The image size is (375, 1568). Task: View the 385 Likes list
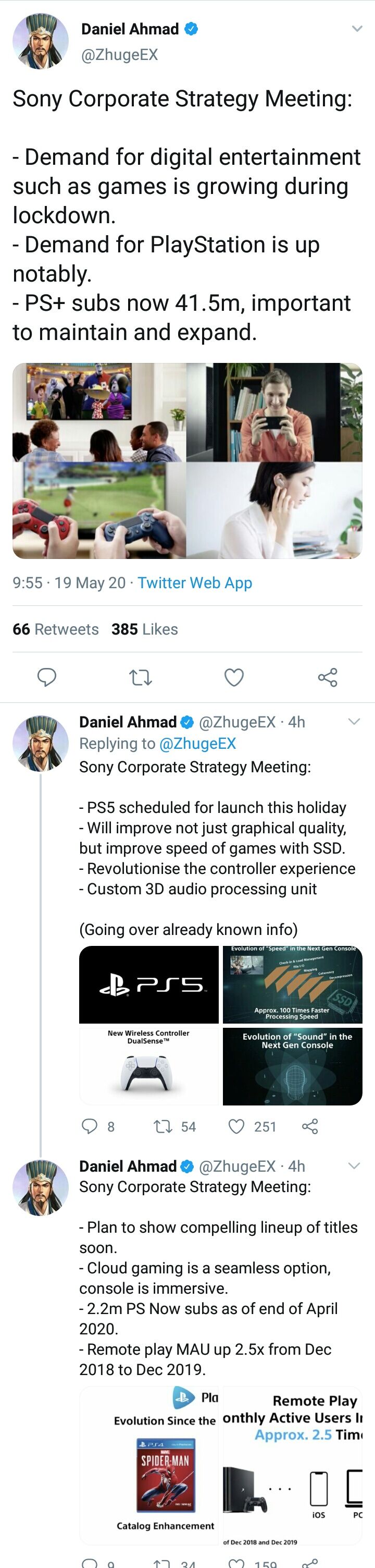pyautogui.click(x=145, y=629)
